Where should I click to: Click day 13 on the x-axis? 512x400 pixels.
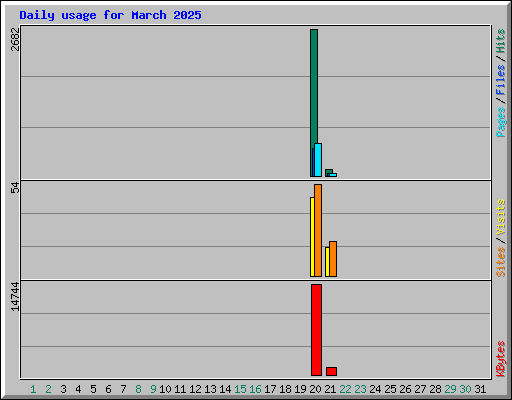click(210, 389)
